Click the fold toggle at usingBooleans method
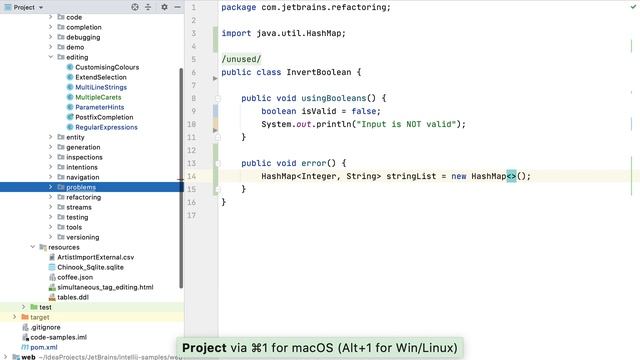 [218, 98]
